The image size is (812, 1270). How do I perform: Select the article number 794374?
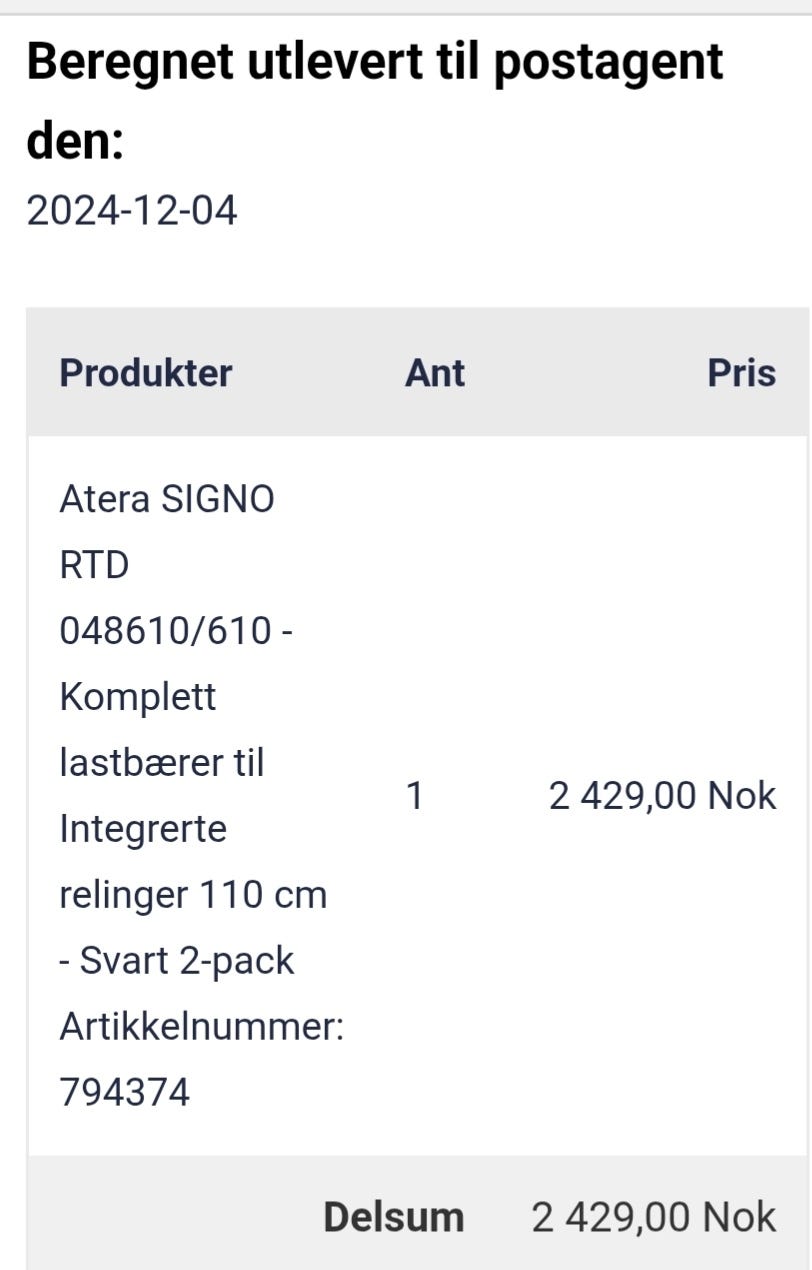pos(125,1093)
